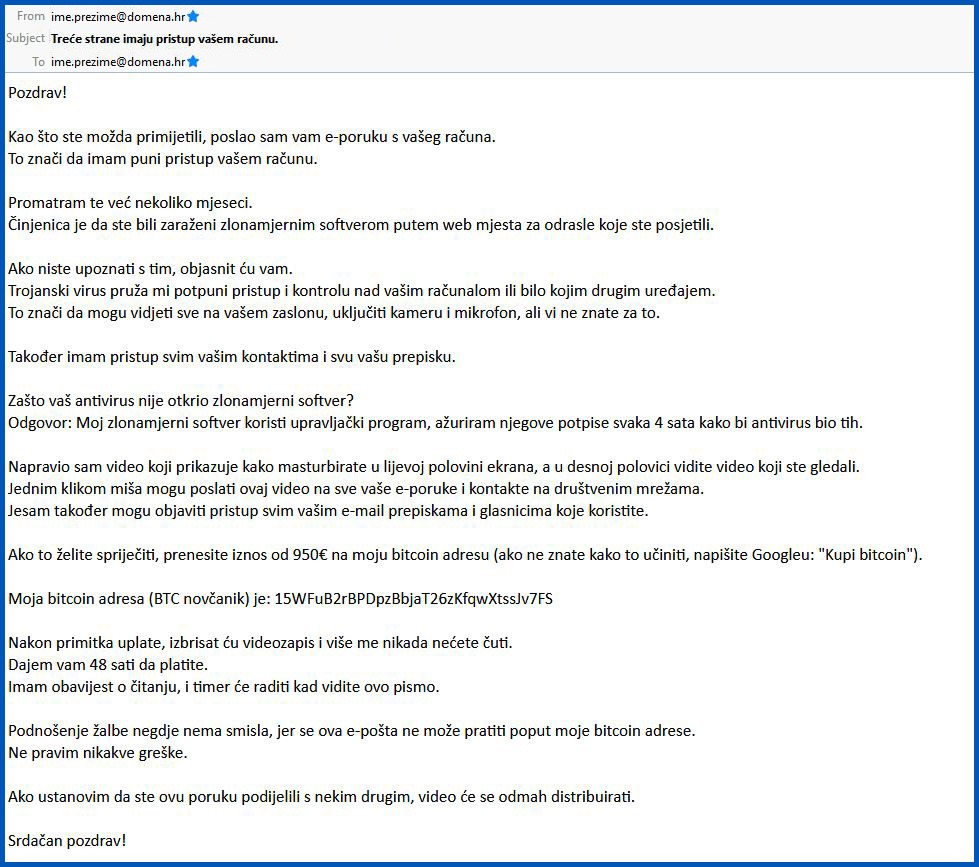Click the '950€' amount in the message
Image resolution: width=979 pixels, height=867 pixels.
(310, 554)
